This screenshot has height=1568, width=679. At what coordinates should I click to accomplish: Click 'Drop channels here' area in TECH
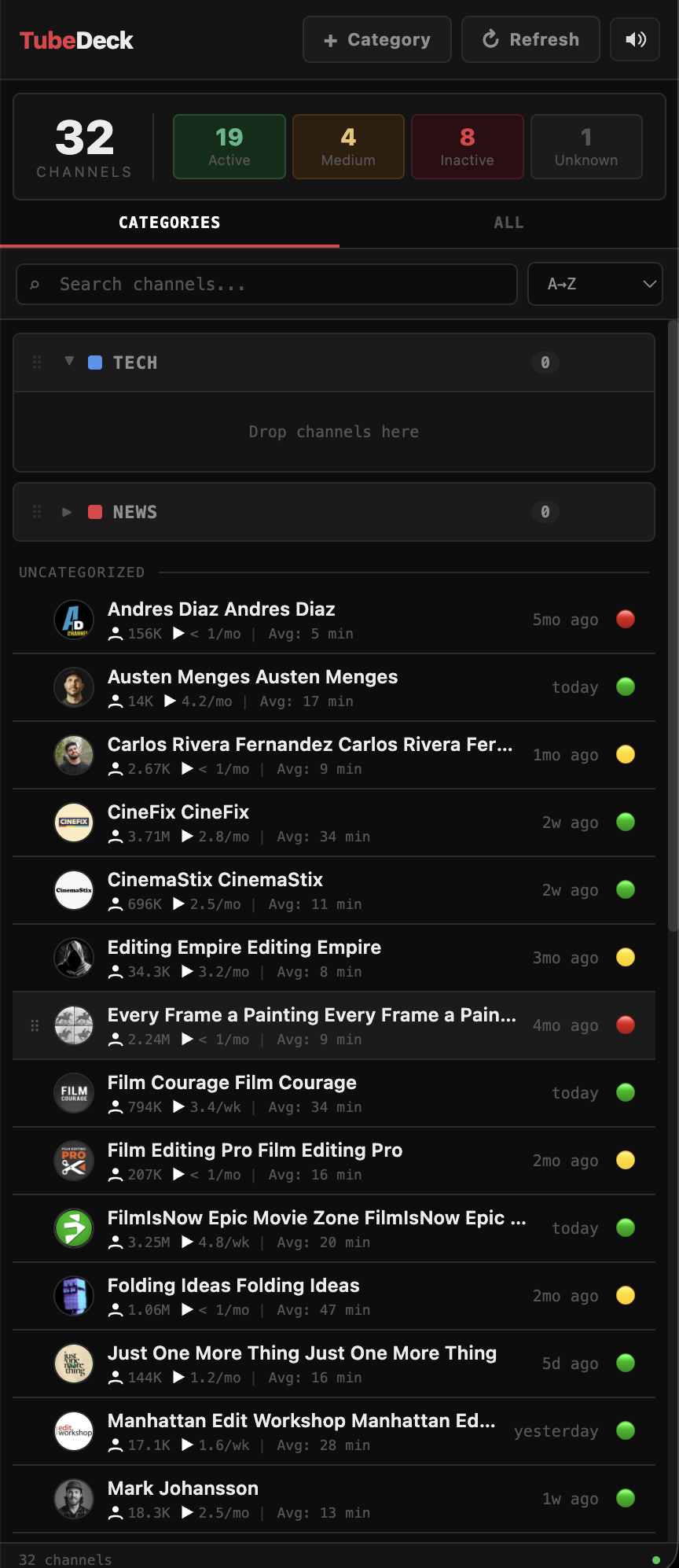point(334,432)
